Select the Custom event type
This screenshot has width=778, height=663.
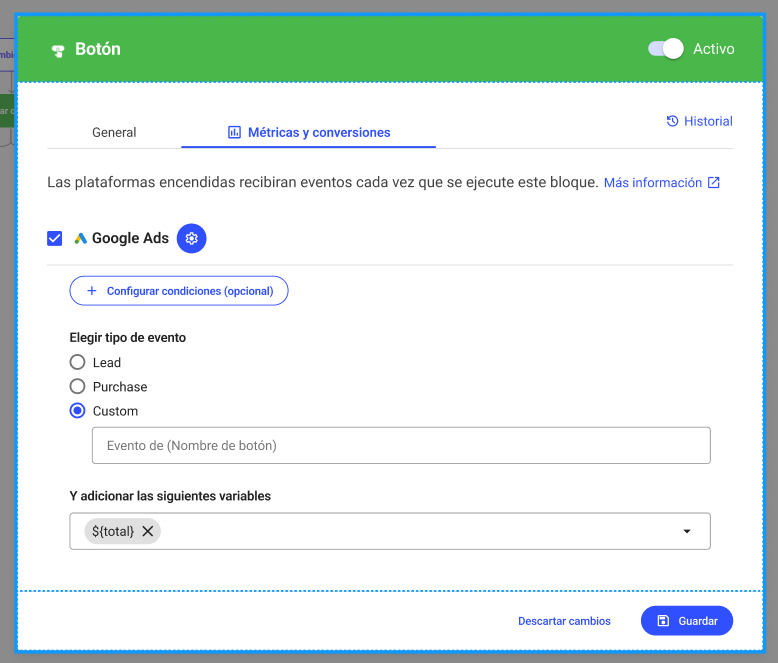pyautogui.click(x=77, y=411)
